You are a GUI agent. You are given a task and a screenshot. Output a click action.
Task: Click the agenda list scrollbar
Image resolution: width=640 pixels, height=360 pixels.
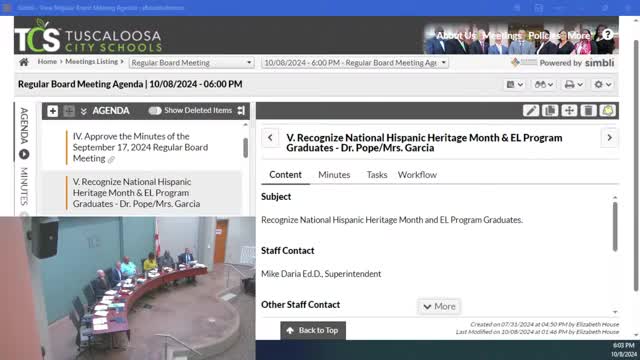245,148
